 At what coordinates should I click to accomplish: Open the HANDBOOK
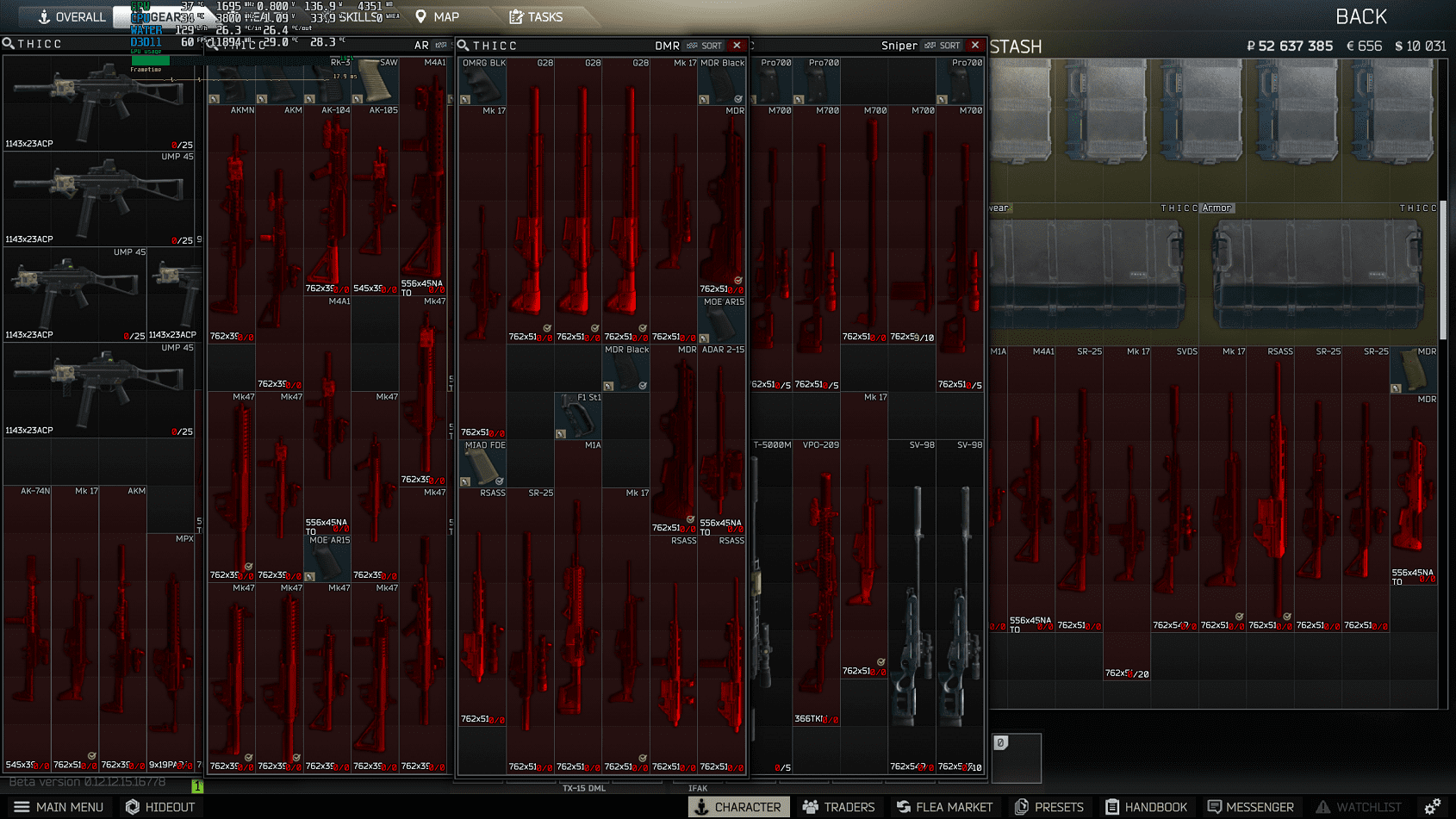(x=1147, y=807)
